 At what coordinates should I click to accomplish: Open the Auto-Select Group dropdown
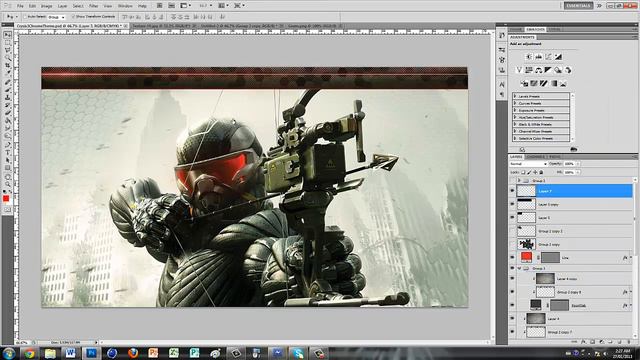(56, 17)
